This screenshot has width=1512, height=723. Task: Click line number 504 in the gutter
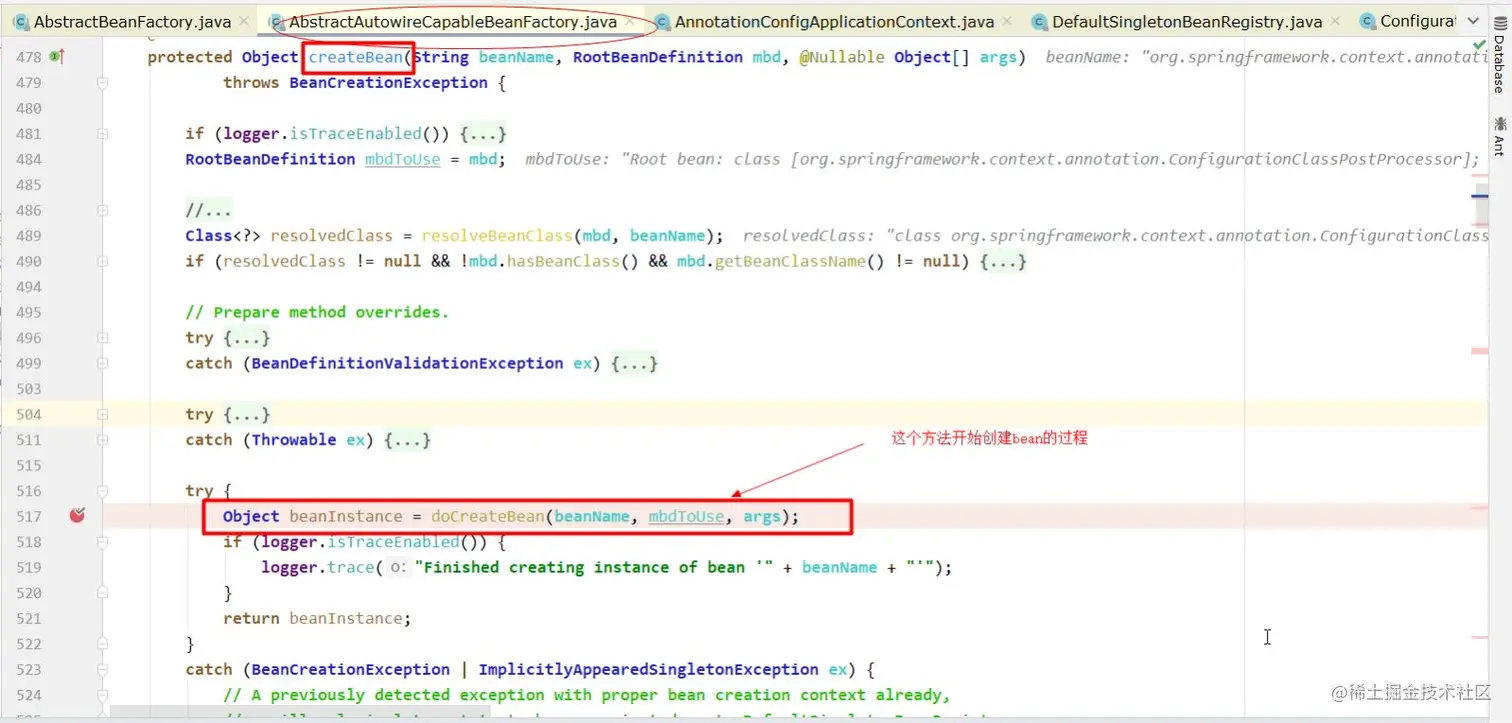[x=29, y=414]
